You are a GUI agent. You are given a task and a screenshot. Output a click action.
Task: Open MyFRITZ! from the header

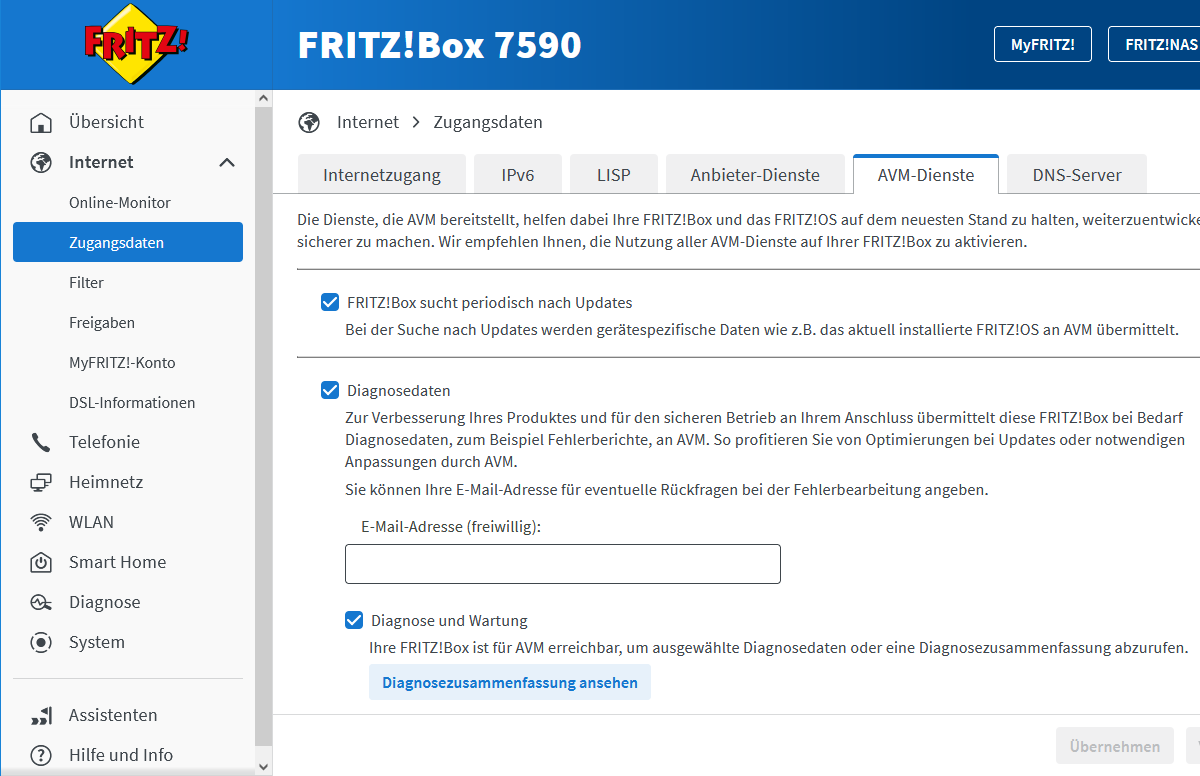(x=1042, y=45)
